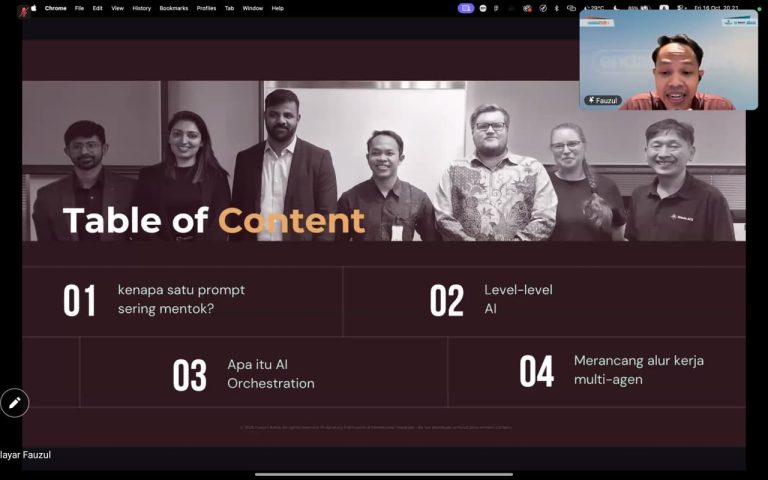The width and height of the screenshot is (768, 480).
Task: Click the microphone status icon at menu bar left
Action: point(23,11)
